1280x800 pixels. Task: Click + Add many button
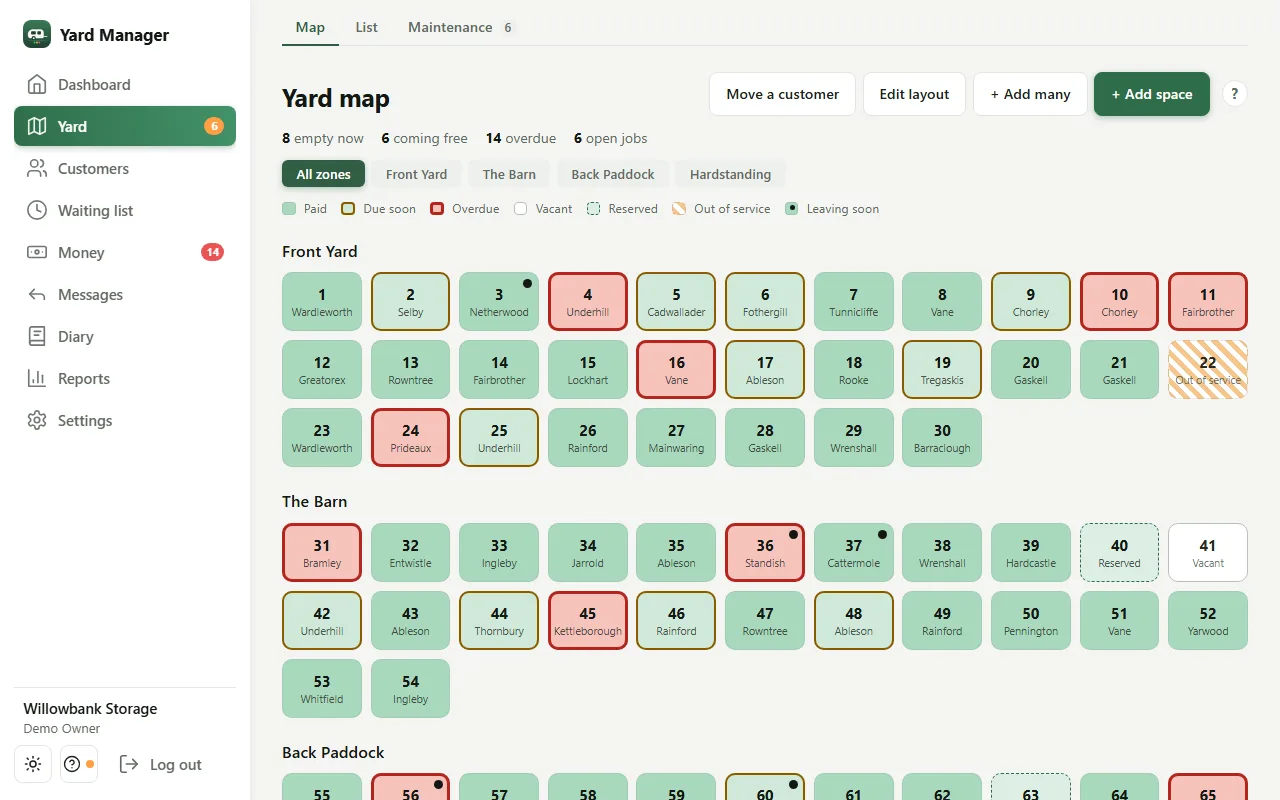[1030, 94]
